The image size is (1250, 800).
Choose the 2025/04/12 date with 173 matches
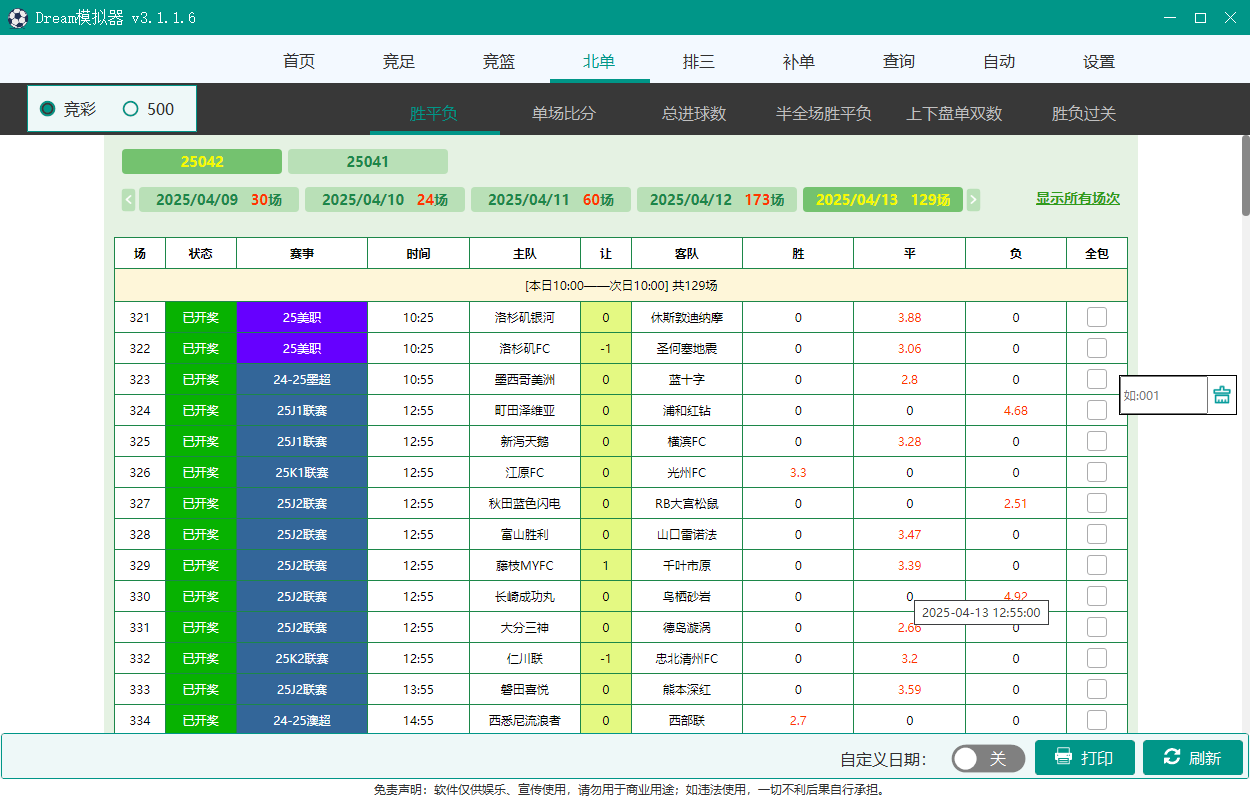[x=717, y=200]
